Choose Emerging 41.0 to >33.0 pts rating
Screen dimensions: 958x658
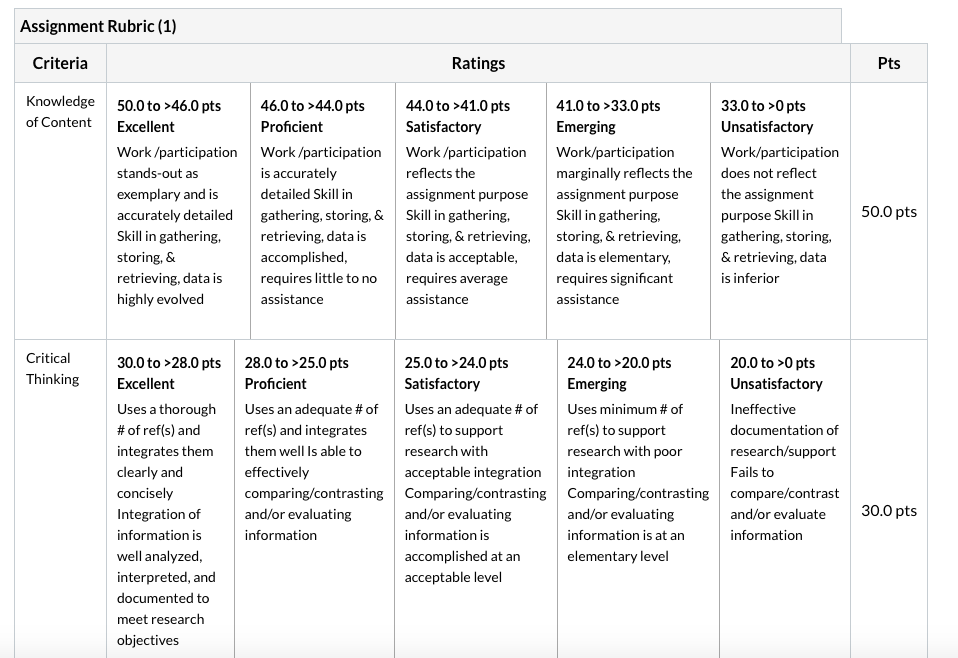[x=629, y=211]
